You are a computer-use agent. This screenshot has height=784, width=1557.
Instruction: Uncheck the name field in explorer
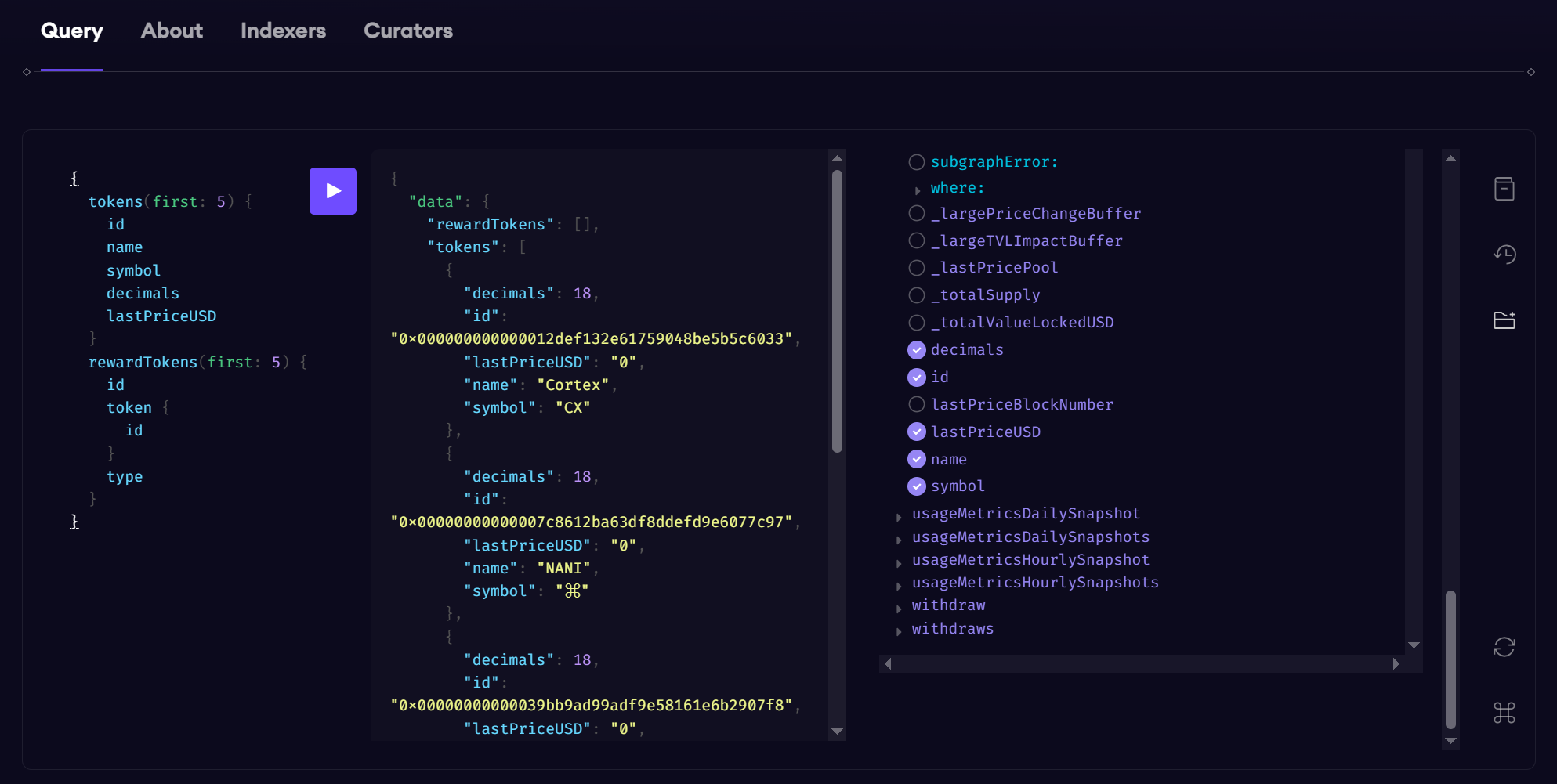pos(917,459)
